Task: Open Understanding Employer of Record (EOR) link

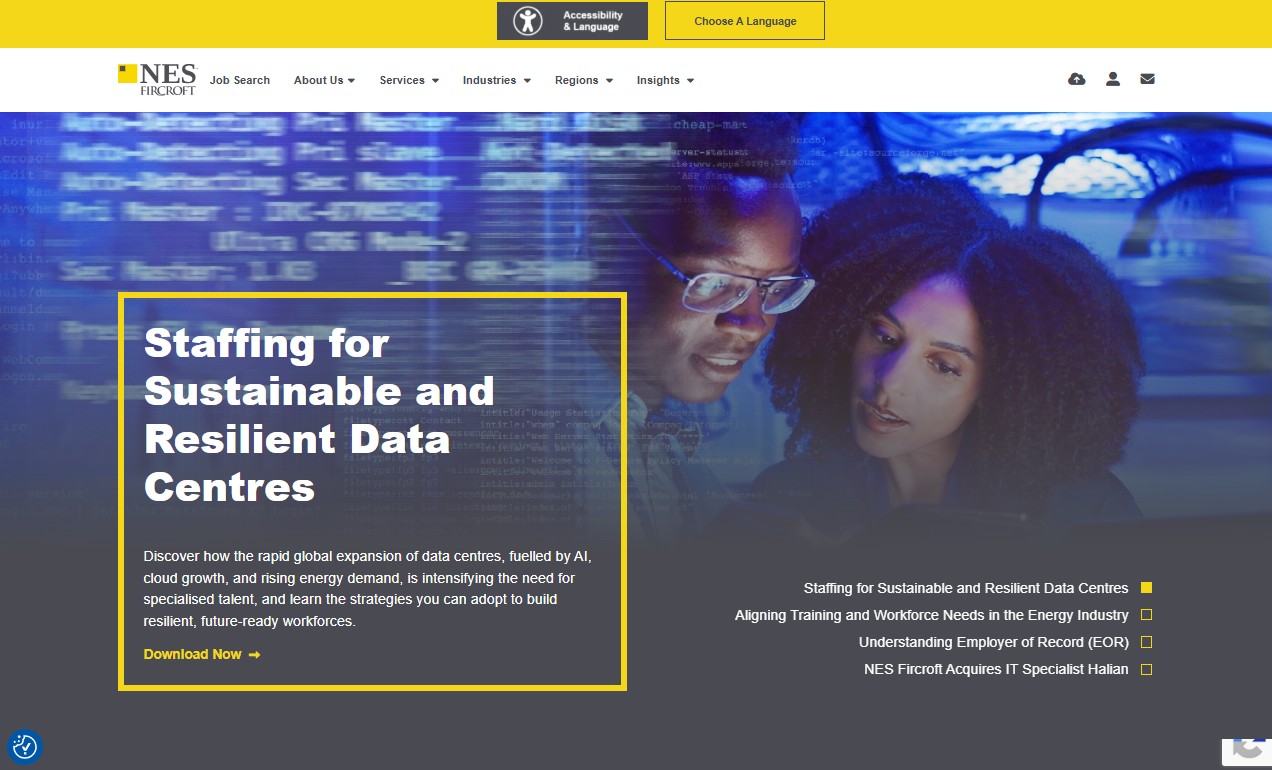Action: click(x=994, y=642)
